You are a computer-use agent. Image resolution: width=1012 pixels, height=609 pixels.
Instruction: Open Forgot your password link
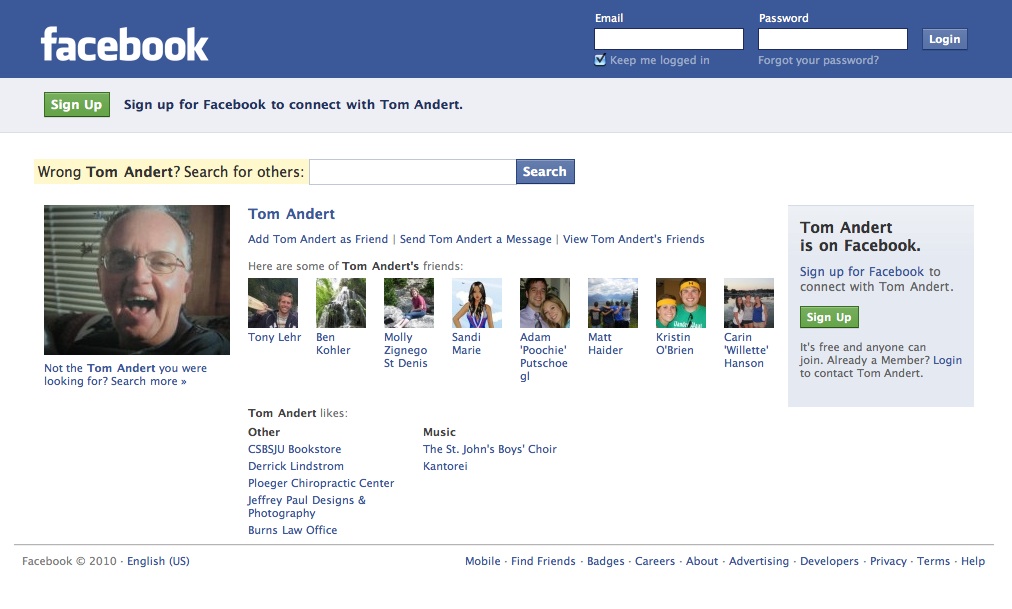[818, 60]
